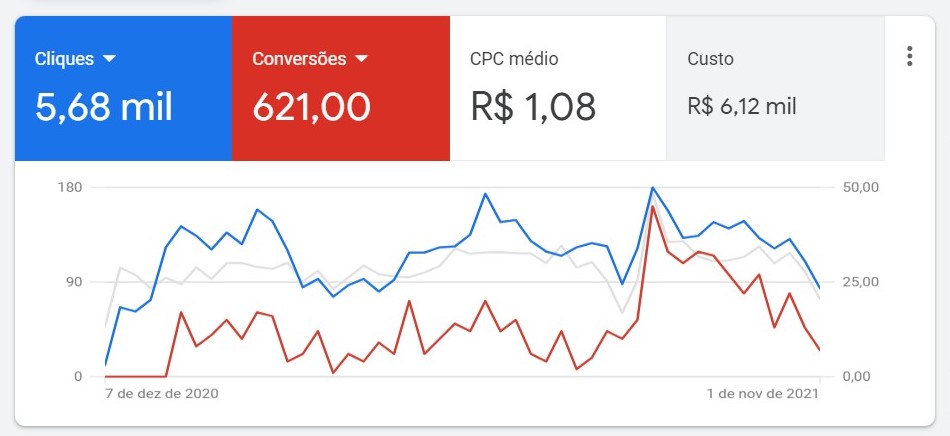
Task: Click the 5,68 mil clicks value
Action: (x=104, y=107)
